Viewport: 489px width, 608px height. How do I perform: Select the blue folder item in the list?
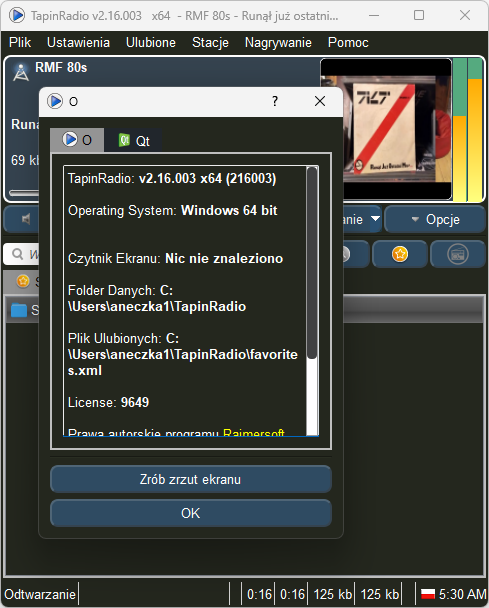[19, 310]
